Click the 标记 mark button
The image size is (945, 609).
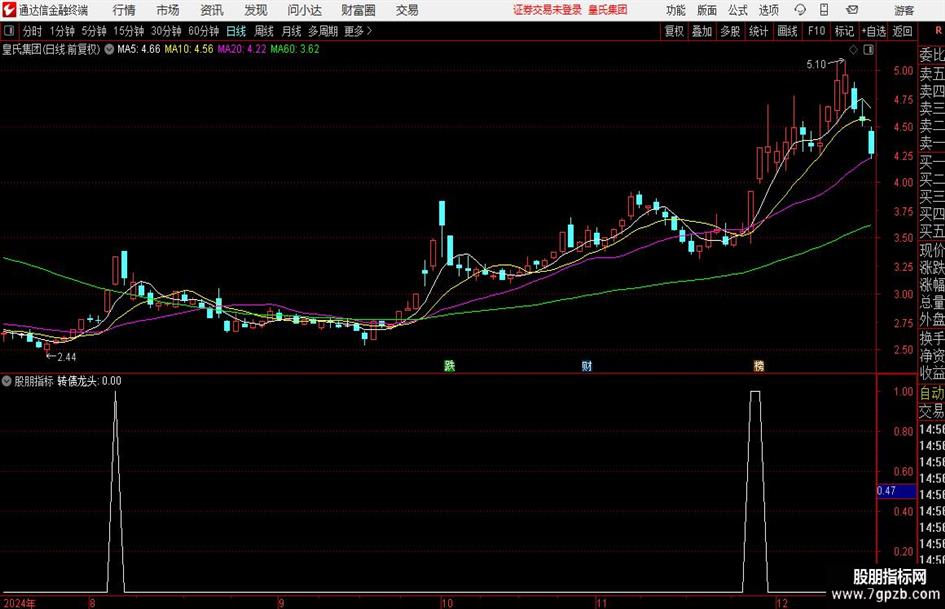click(844, 31)
